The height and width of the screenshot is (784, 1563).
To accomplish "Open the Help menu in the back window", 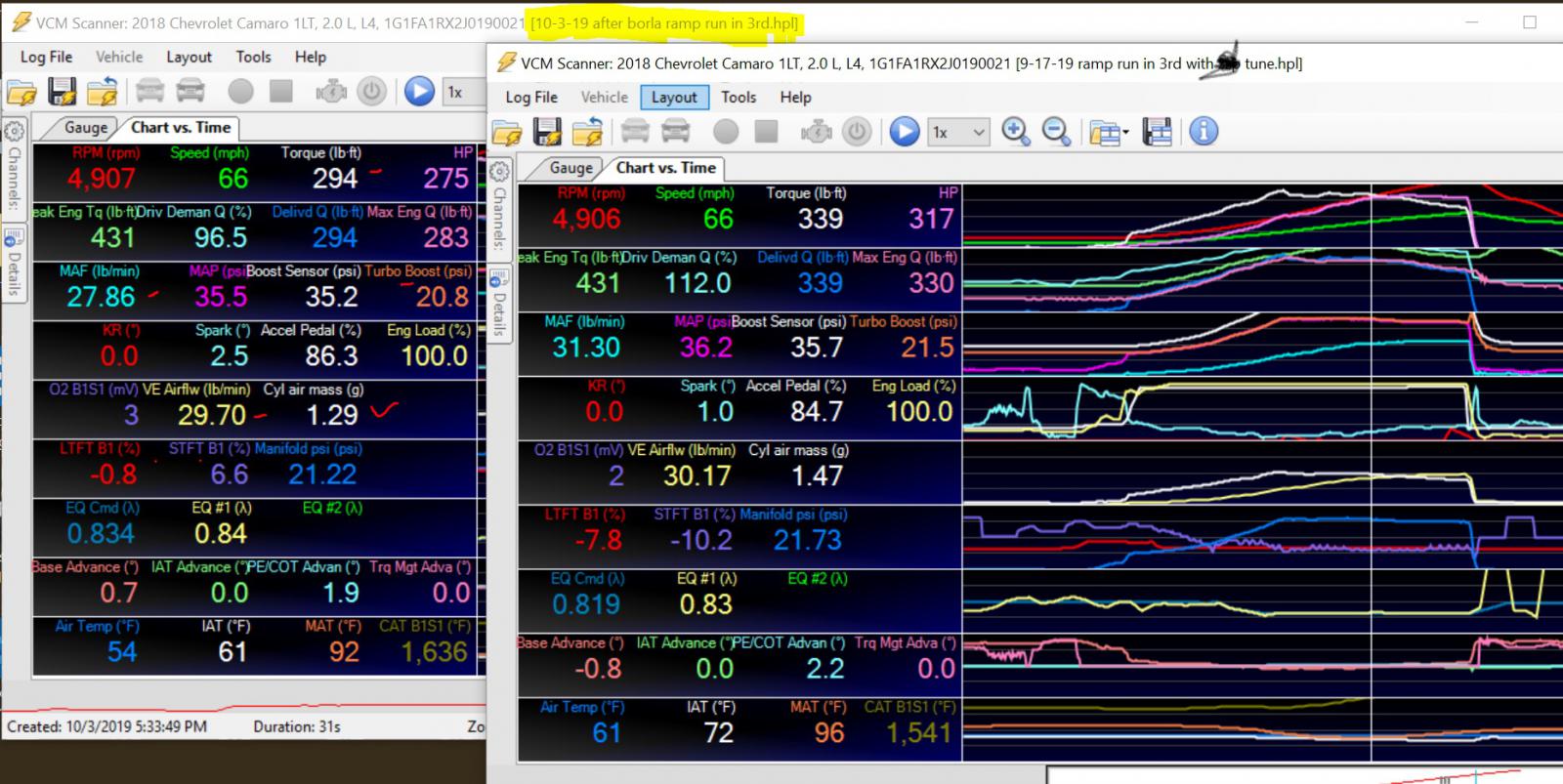I will [x=311, y=57].
